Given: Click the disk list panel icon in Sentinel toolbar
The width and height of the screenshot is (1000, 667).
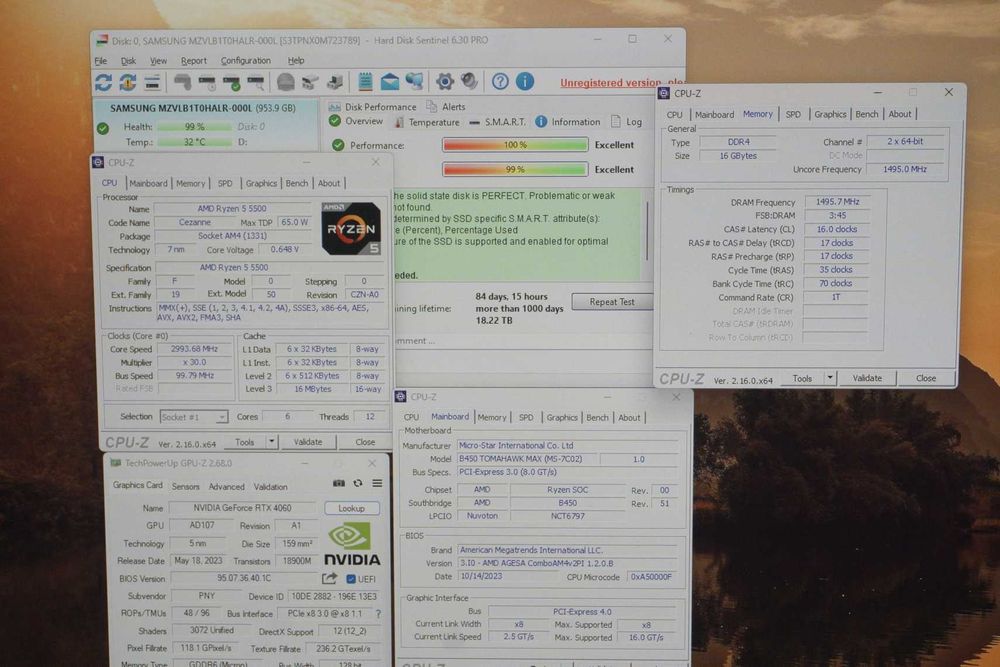Looking at the screenshot, I should point(152,82).
